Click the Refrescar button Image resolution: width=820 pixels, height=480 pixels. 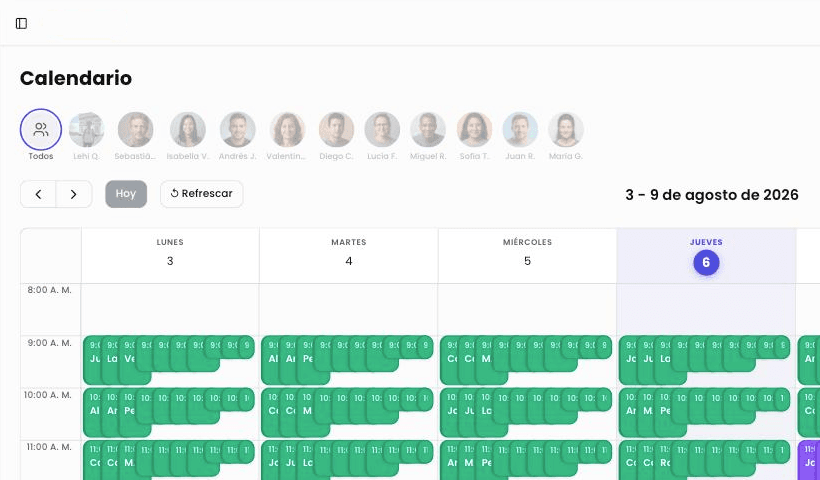coord(201,194)
